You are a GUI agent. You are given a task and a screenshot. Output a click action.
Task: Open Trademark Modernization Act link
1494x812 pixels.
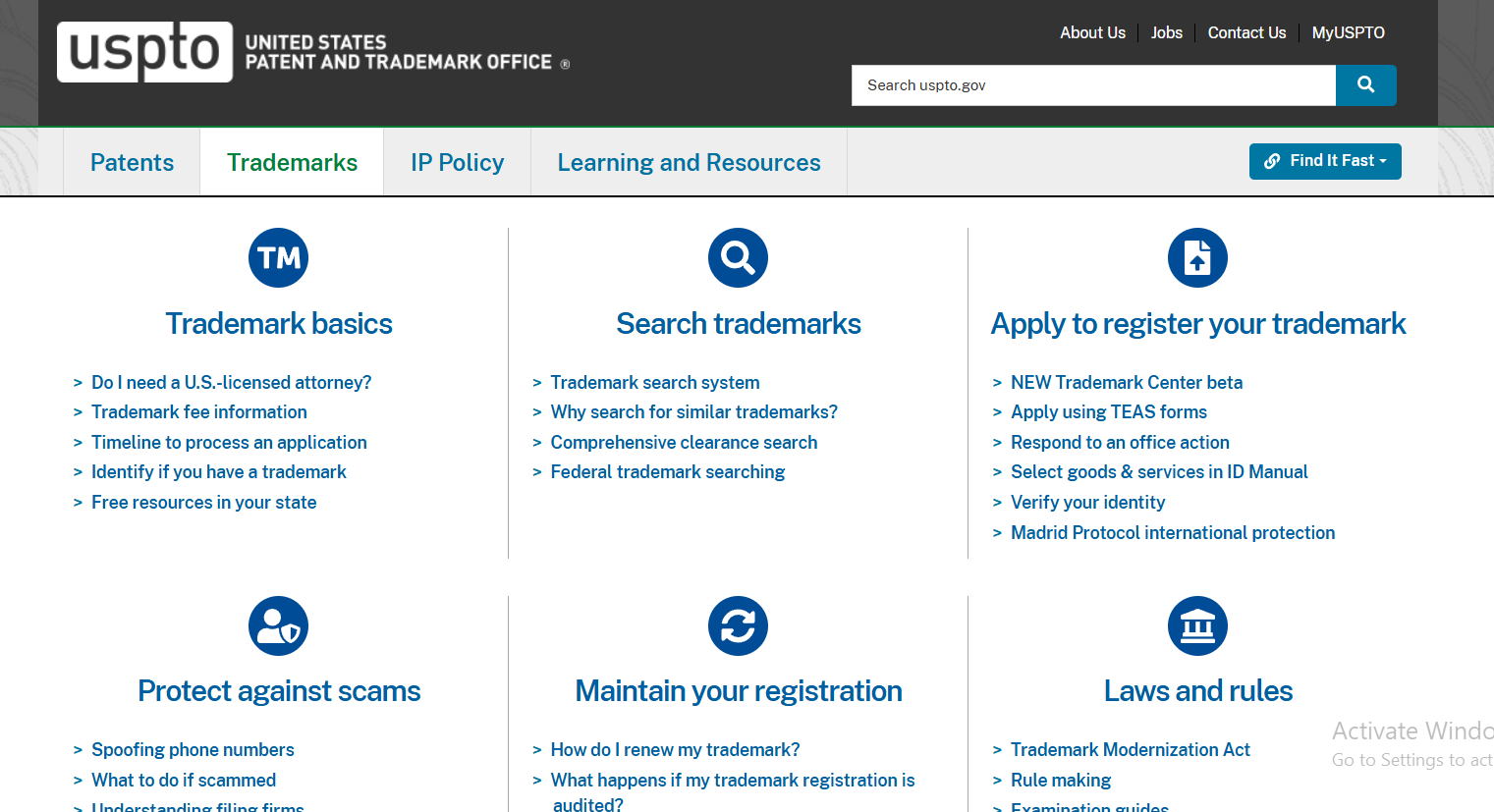point(1131,750)
